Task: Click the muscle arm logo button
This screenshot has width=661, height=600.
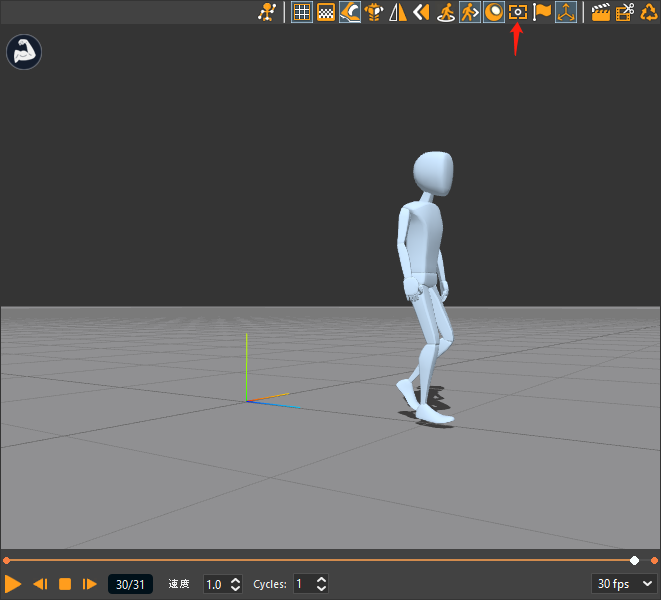Action: (x=23, y=52)
